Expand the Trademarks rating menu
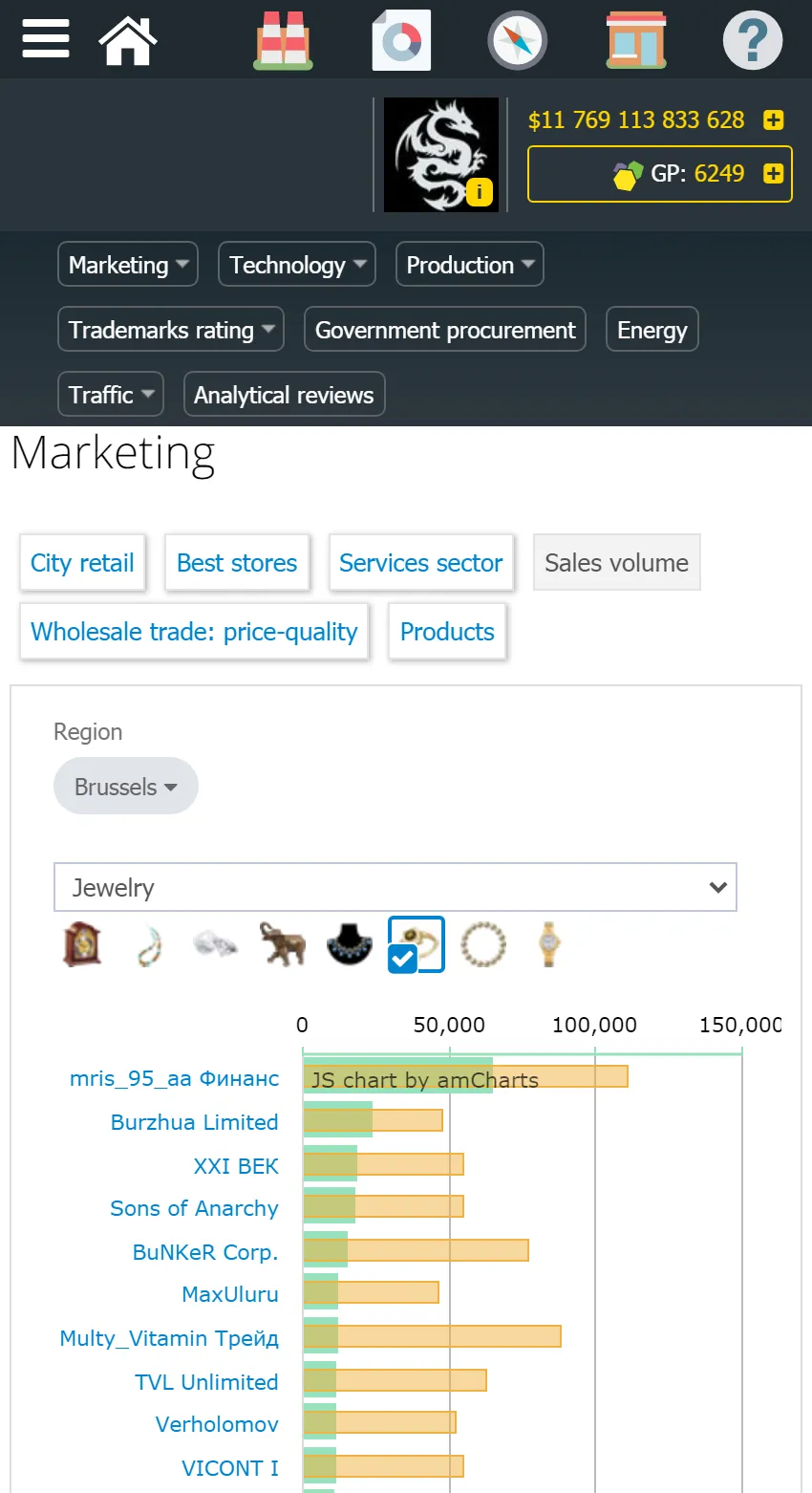The width and height of the screenshot is (812, 1493). [x=171, y=330]
